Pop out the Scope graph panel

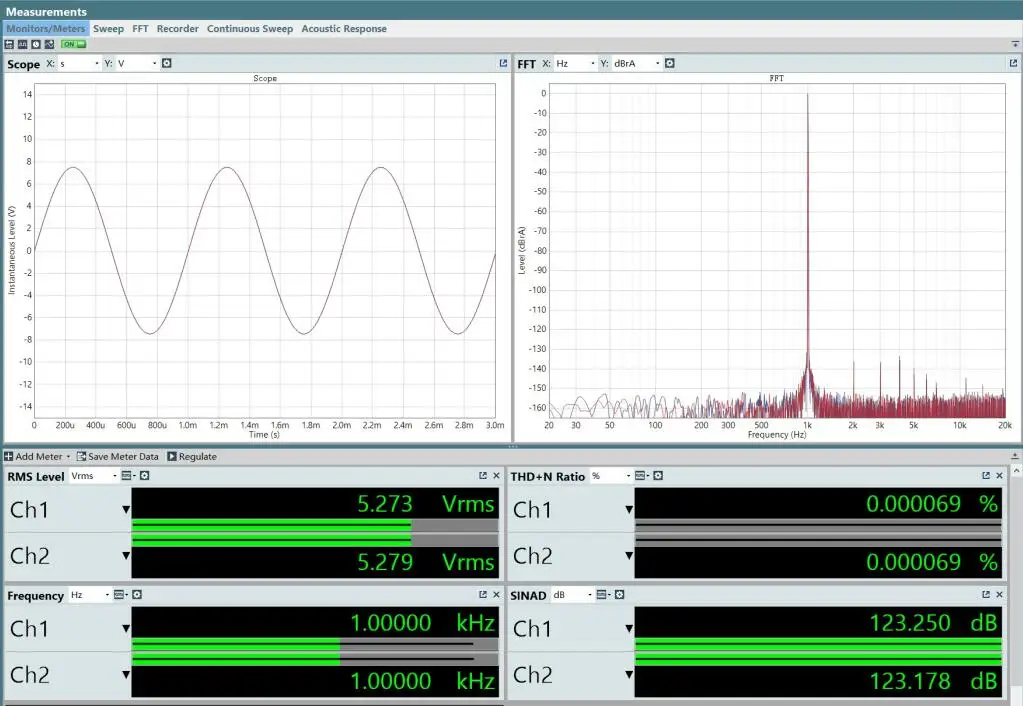pos(504,64)
